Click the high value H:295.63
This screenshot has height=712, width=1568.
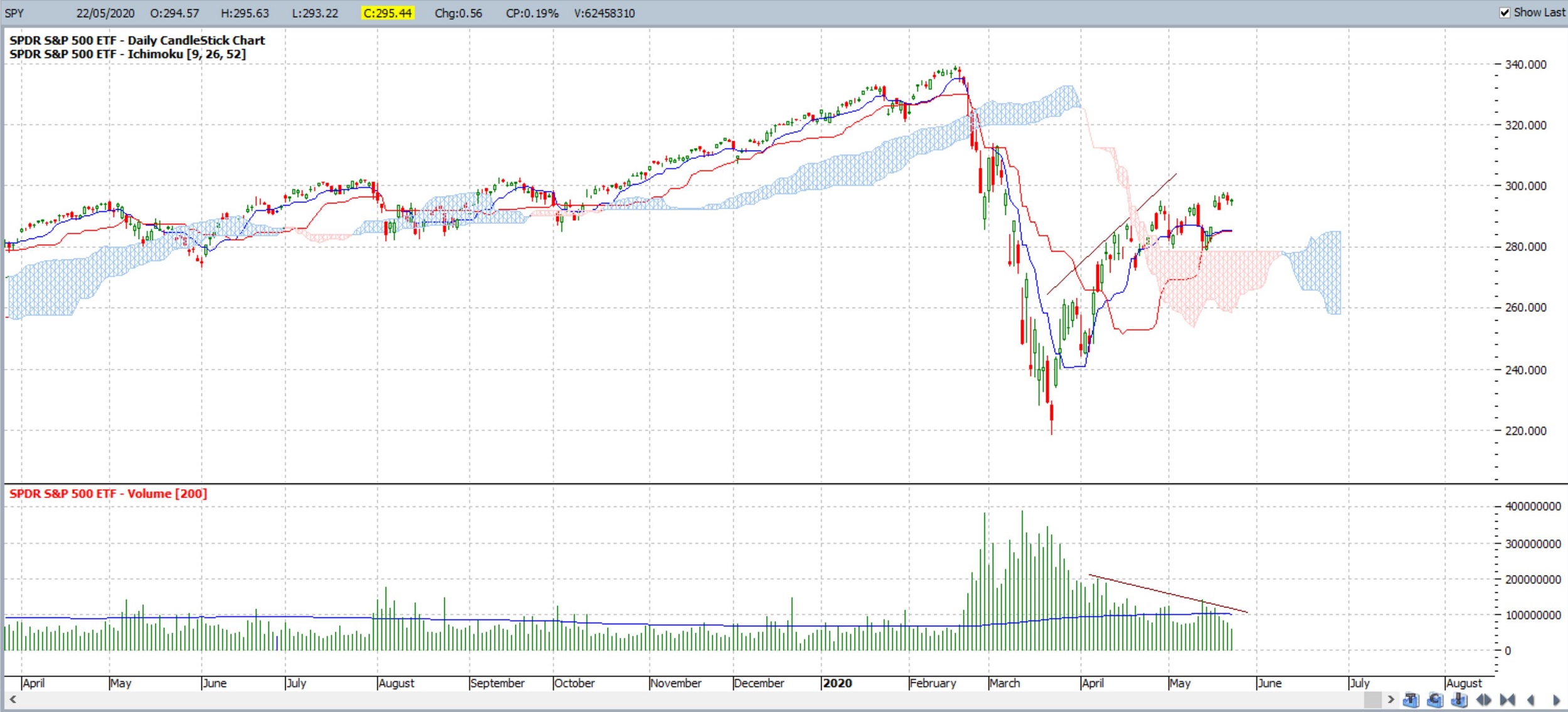245,13
